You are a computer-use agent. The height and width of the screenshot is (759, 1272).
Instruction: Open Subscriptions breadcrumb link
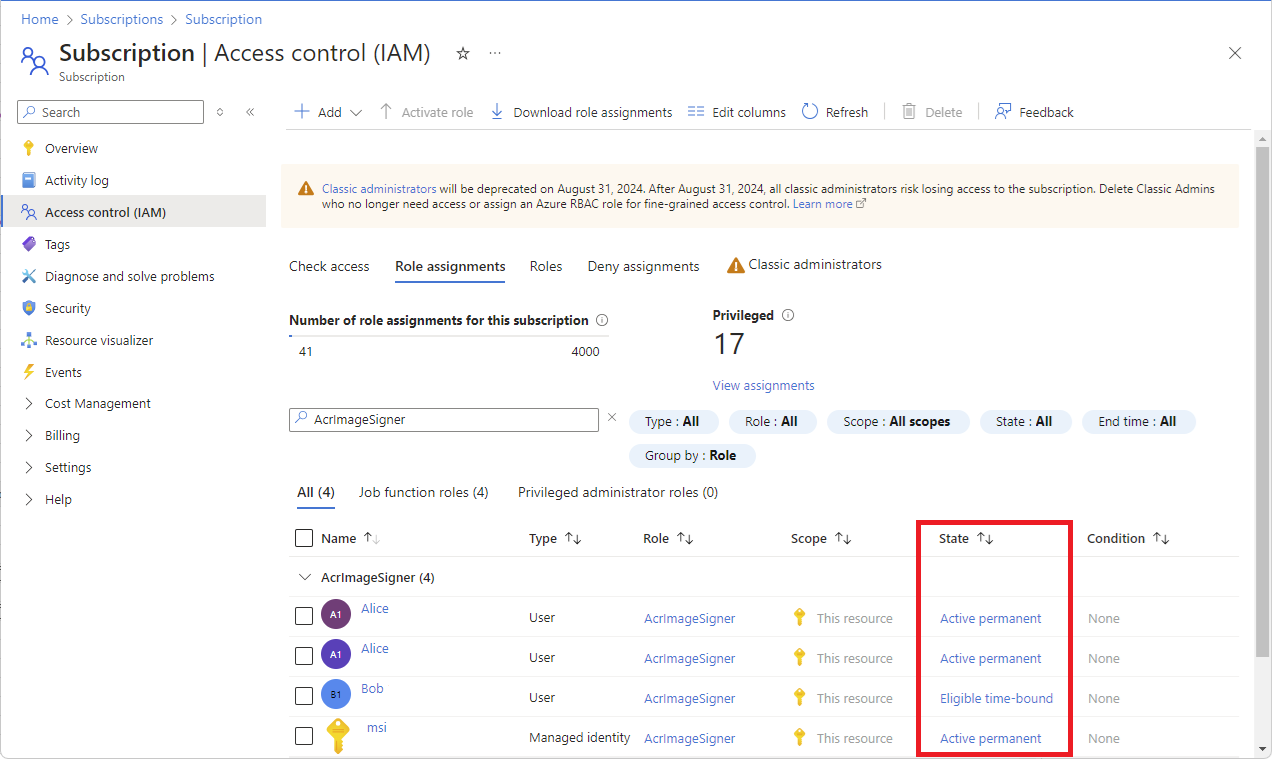121,19
